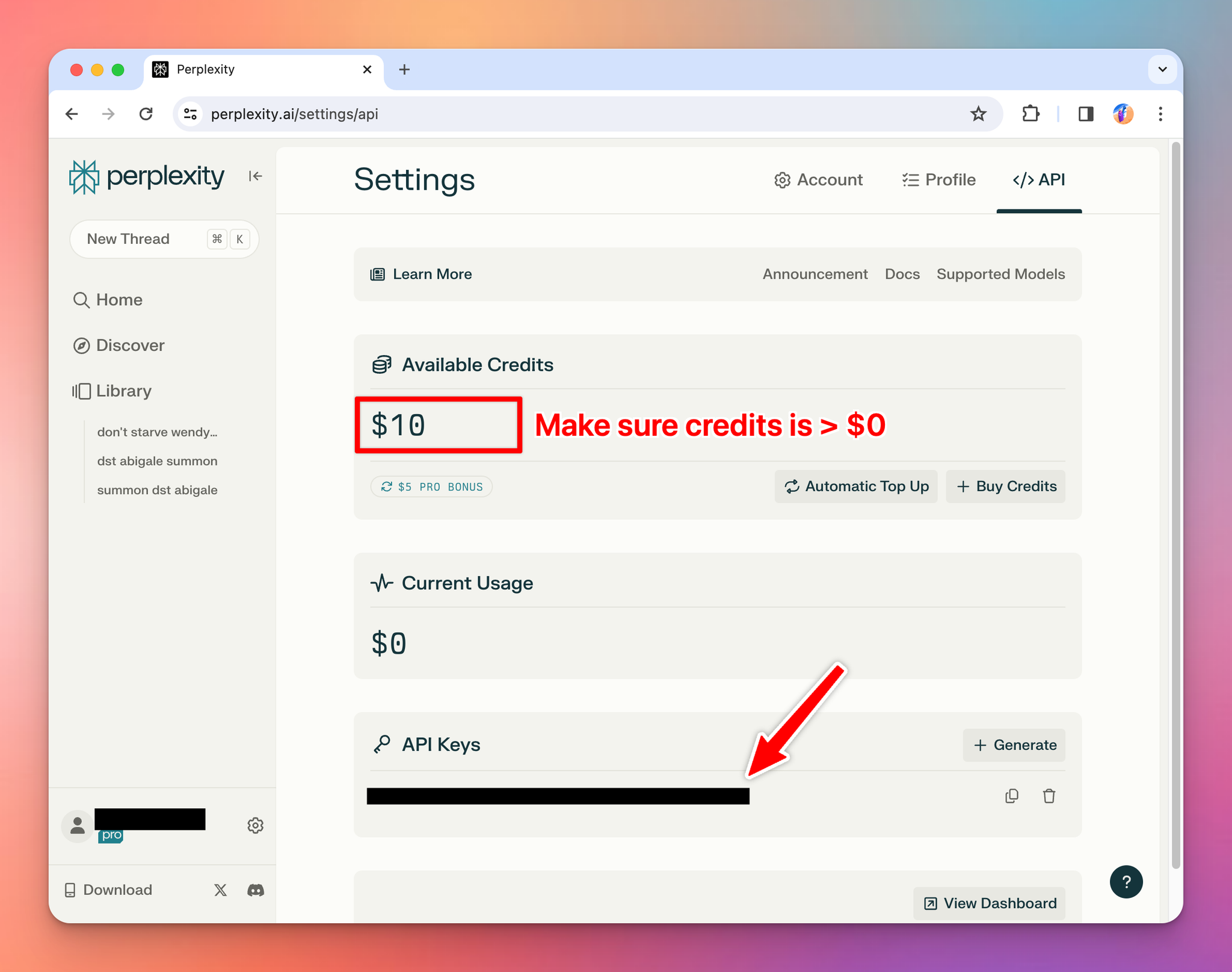Viewport: 1232px width, 972px height.
Task: Toggle the browser side panel
Action: [x=1086, y=114]
